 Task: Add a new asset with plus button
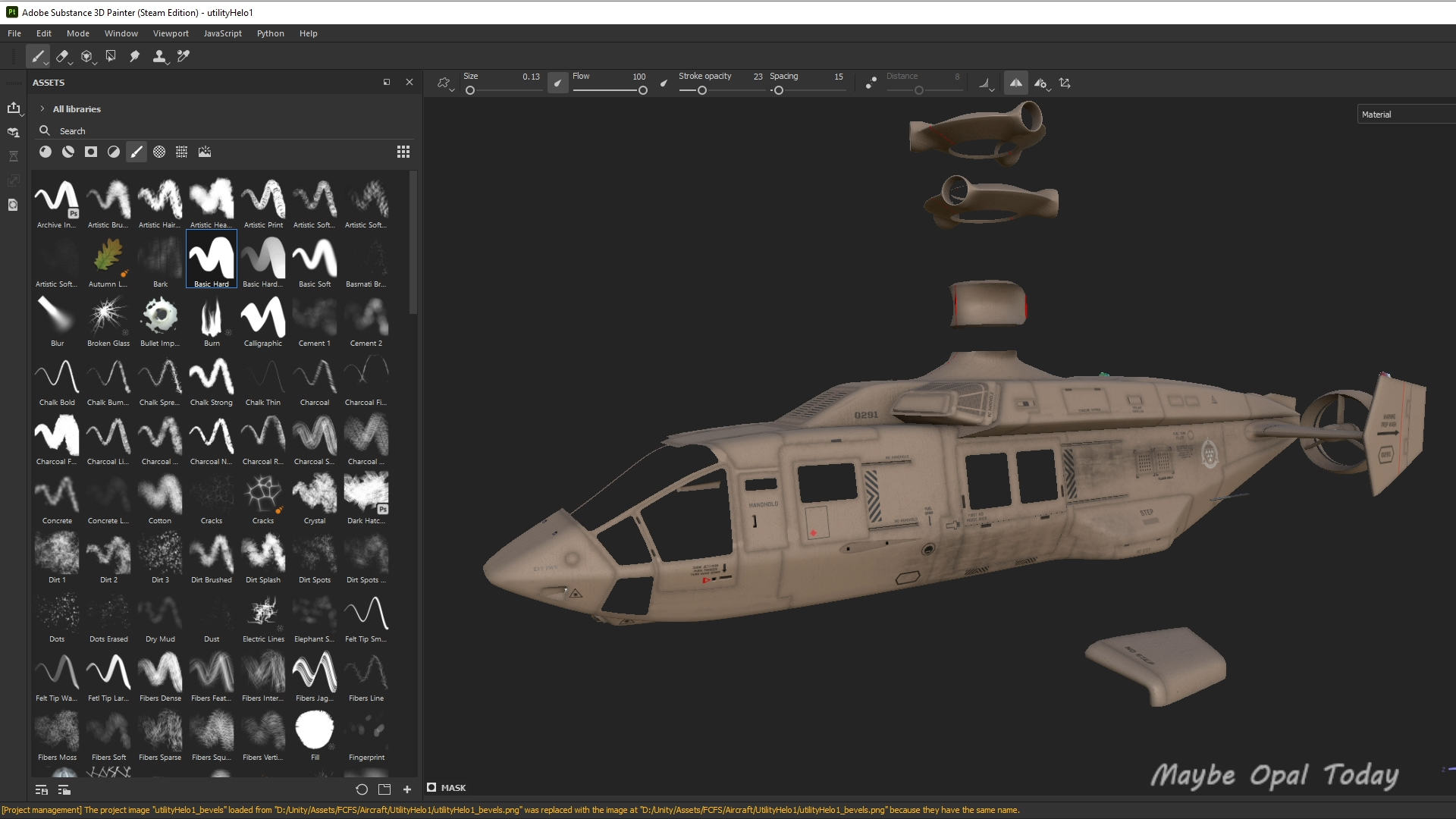click(x=407, y=789)
